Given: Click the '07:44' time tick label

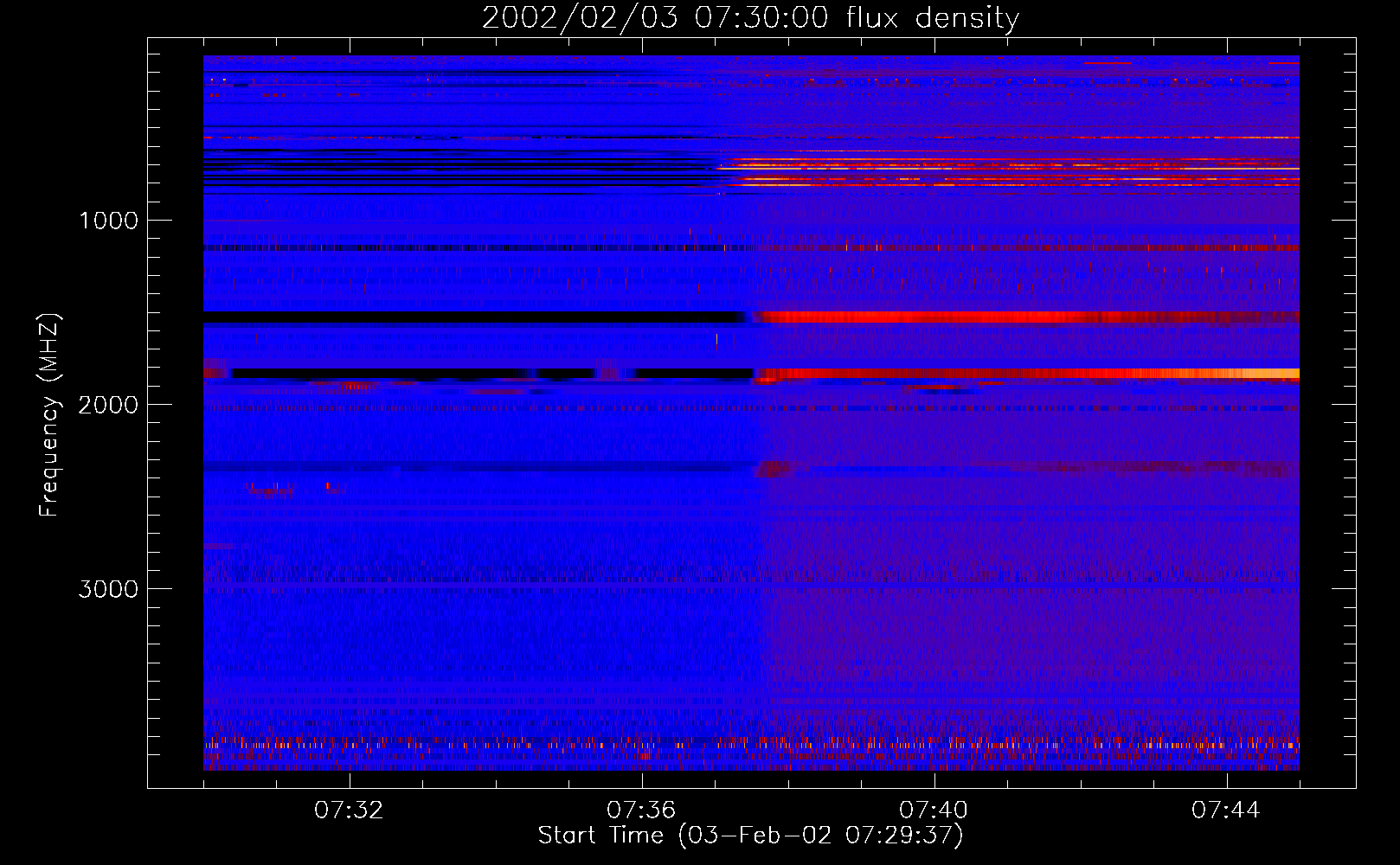Looking at the screenshot, I should tap(1226, 811).
